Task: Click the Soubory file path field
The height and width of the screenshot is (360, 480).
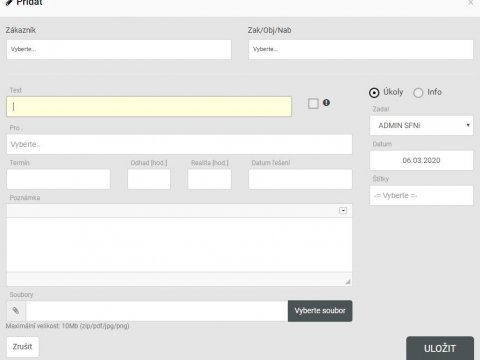Action: tap(157, 311)
